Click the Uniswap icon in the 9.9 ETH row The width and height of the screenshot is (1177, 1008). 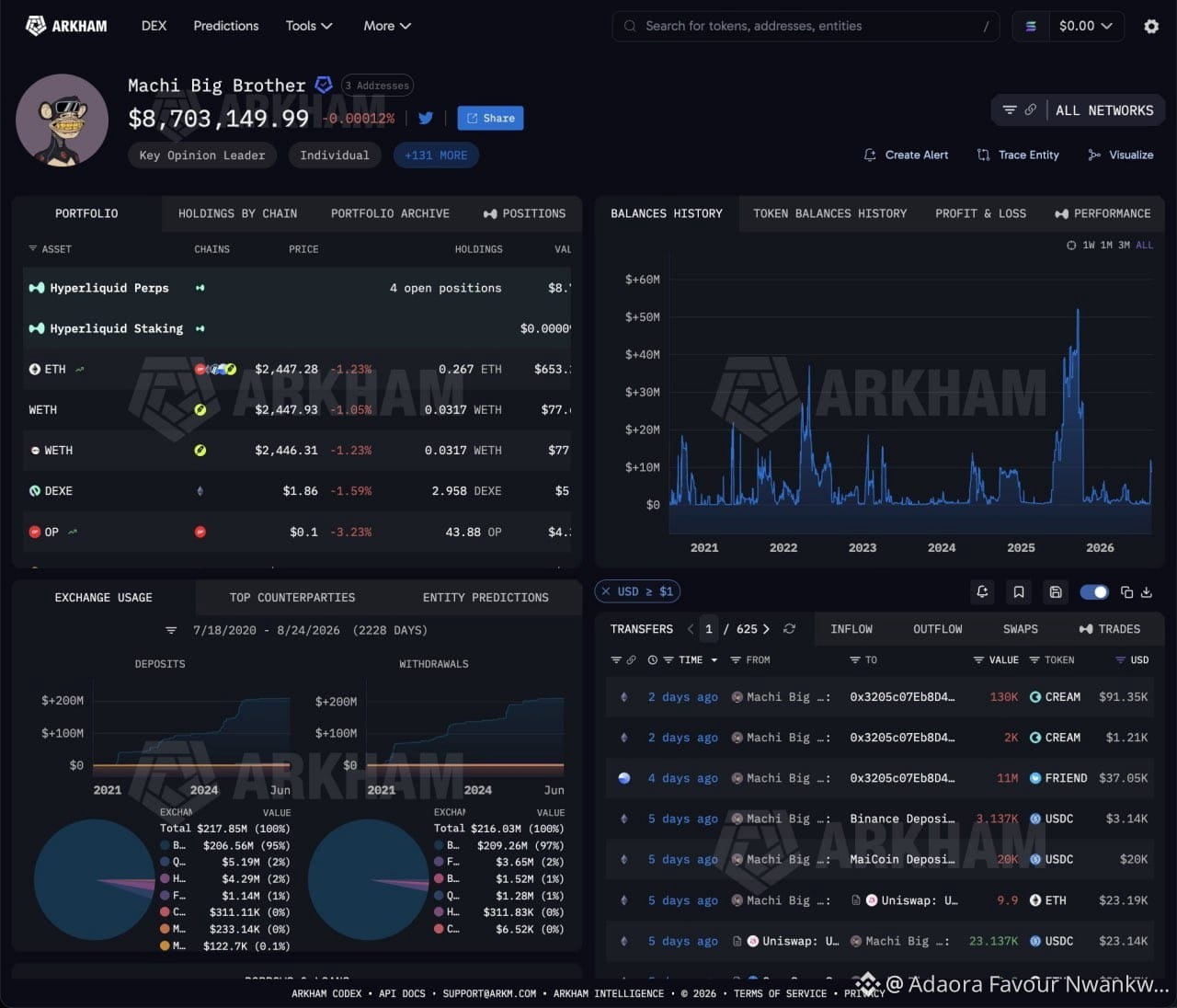pyautogui.click(x=872, y=900)
